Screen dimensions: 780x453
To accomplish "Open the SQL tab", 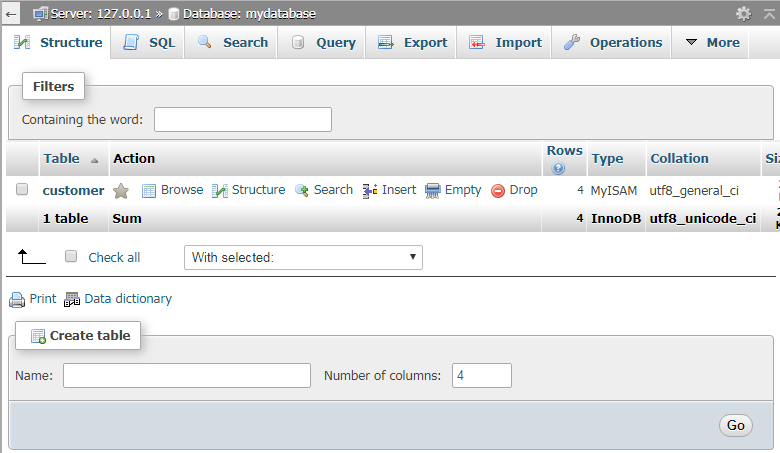I will tap(149, 42).
